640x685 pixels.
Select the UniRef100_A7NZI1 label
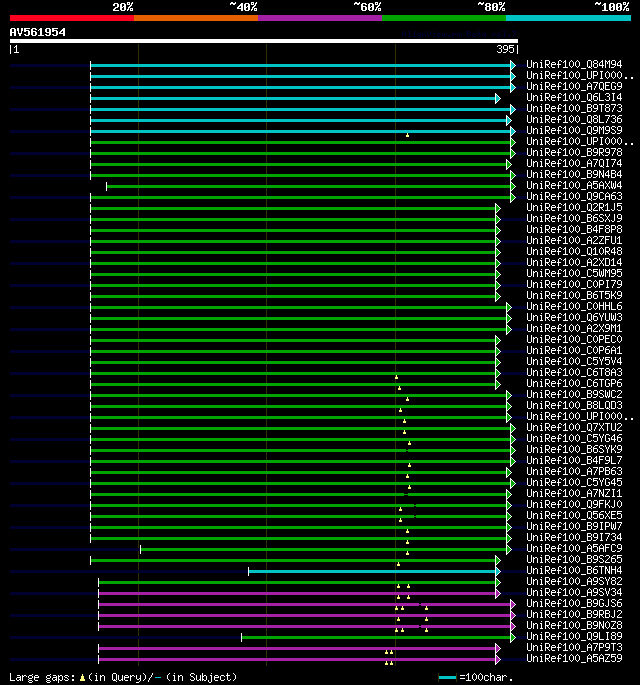click(x=574, y=494)
